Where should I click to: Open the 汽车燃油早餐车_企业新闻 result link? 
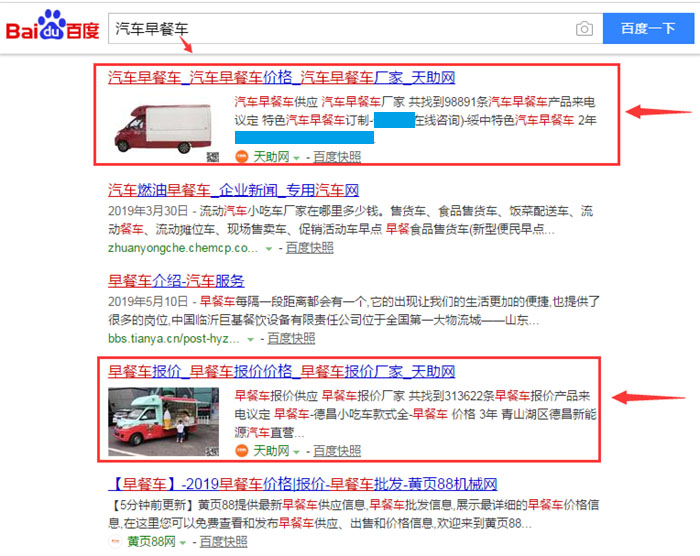click(233, 190)
